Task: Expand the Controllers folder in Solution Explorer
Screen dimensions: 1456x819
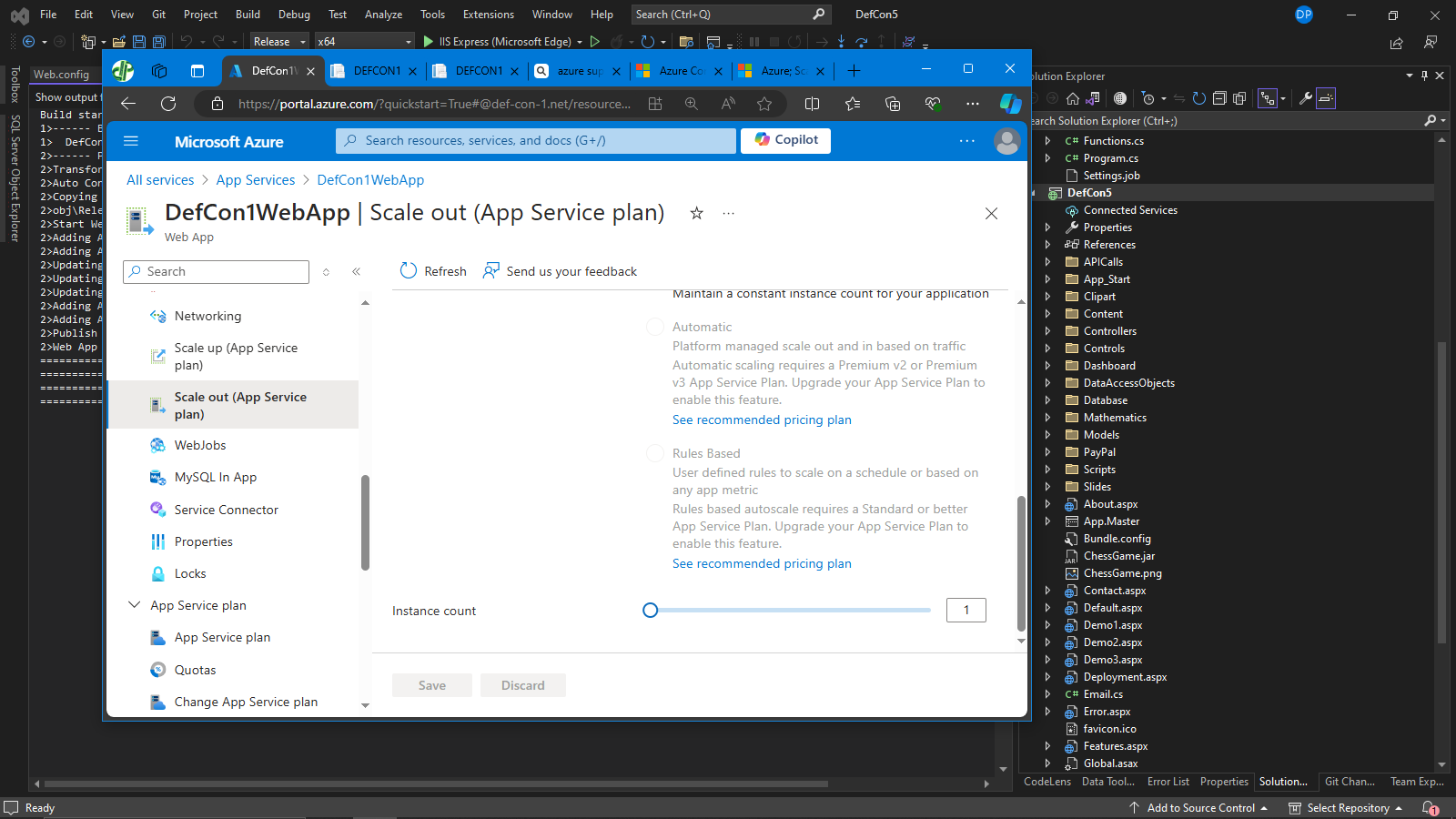Action: click(x=1048, y=330)
